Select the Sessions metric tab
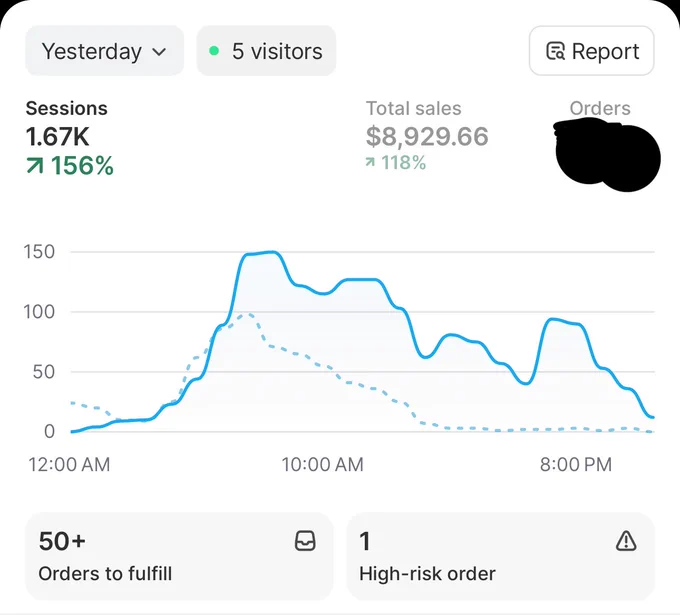The image size is (680, 615). click(69, 139)
